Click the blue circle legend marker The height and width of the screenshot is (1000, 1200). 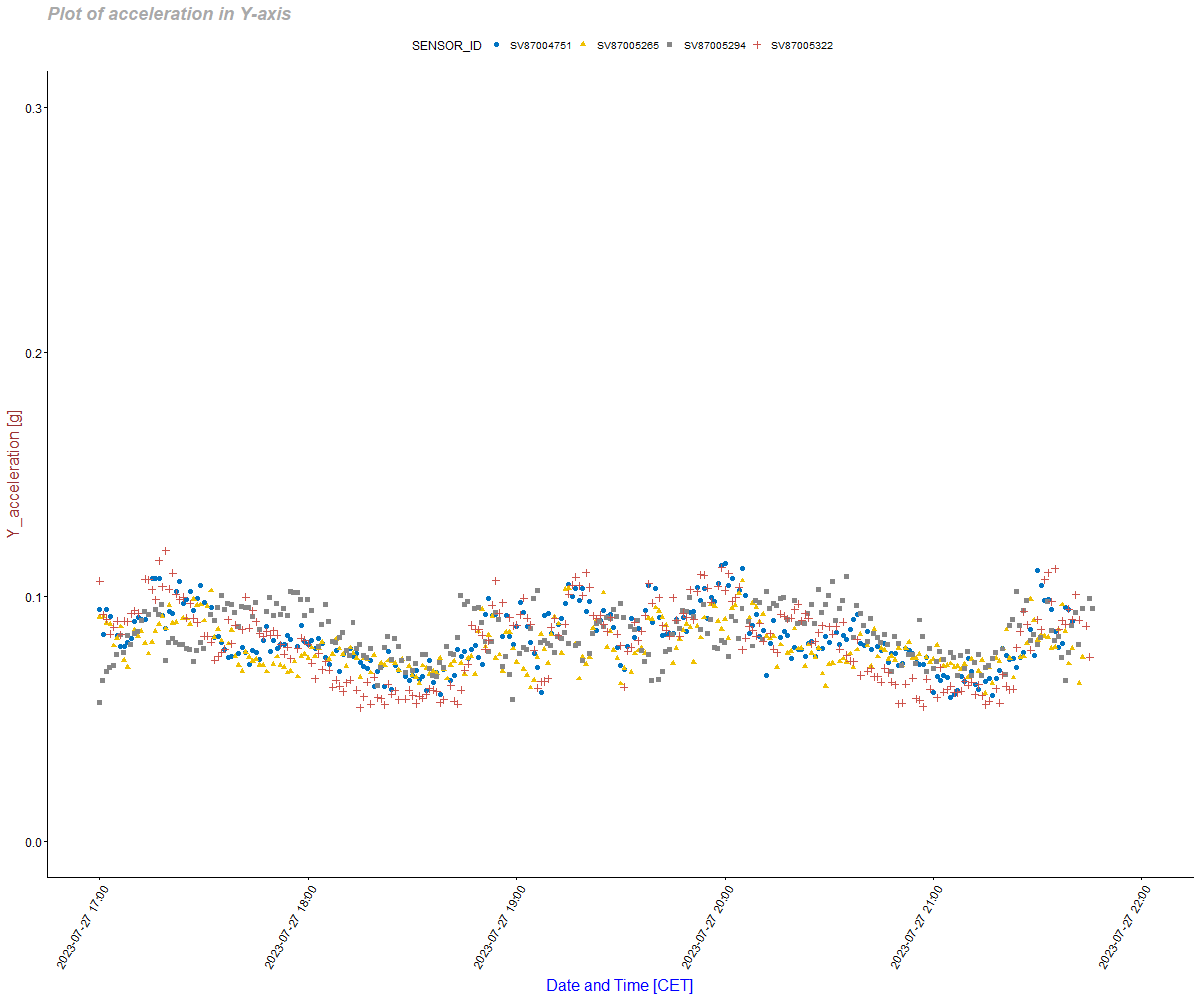(497, 45)
